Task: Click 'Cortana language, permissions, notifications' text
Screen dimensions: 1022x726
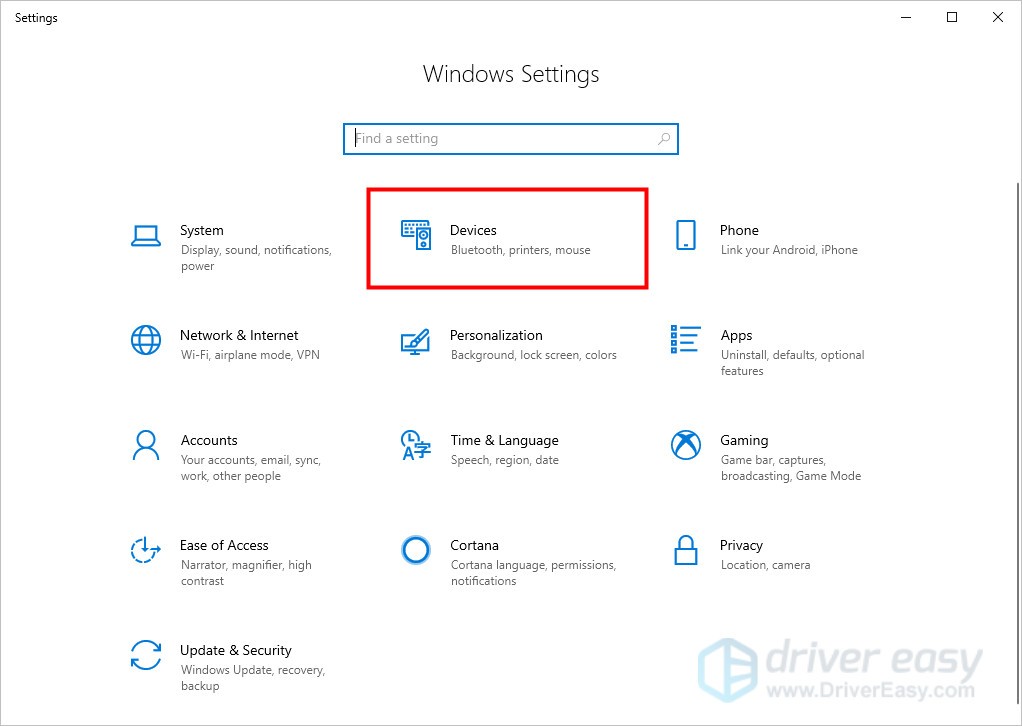Action: point(533,573)
